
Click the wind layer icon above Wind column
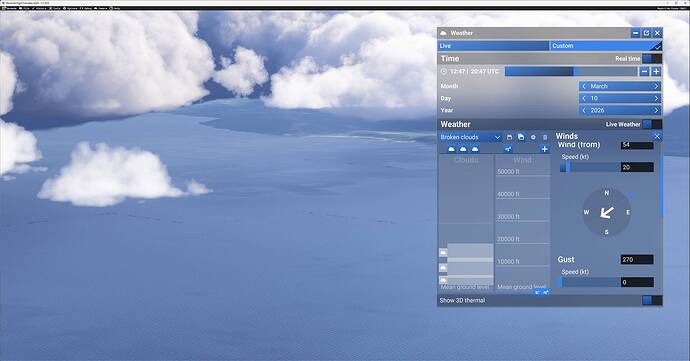coord(508,149)
